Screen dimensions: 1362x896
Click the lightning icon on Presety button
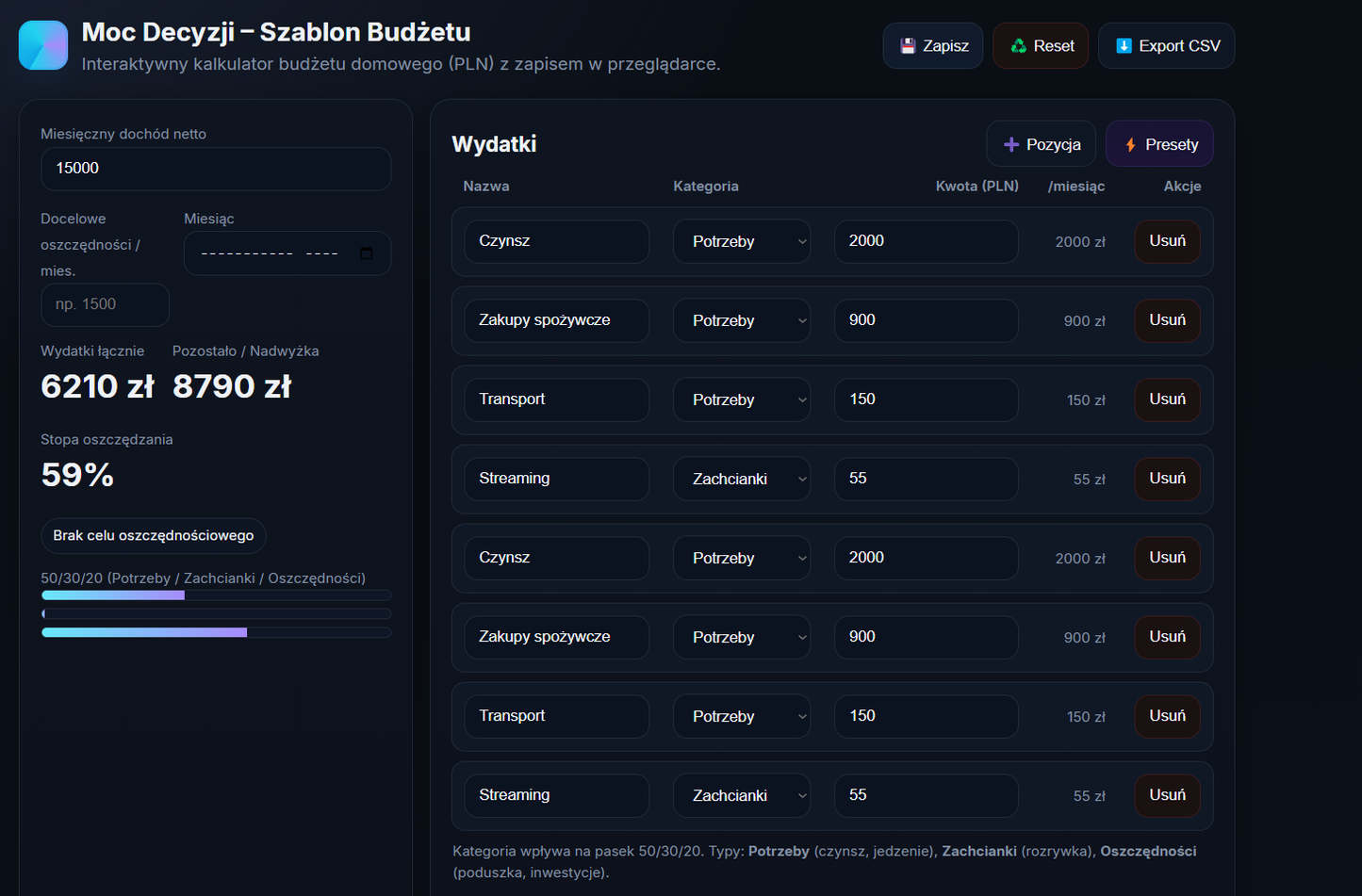tap(1130, 145)
